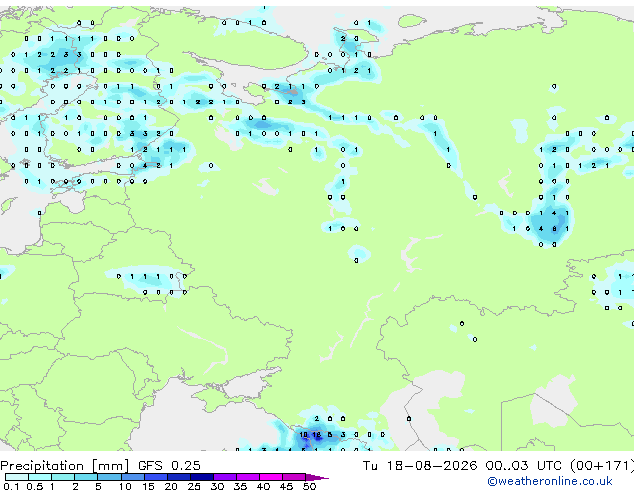Click the '25' legend scale label
Viewport: 634px width, 490px height.
point(194,486)
